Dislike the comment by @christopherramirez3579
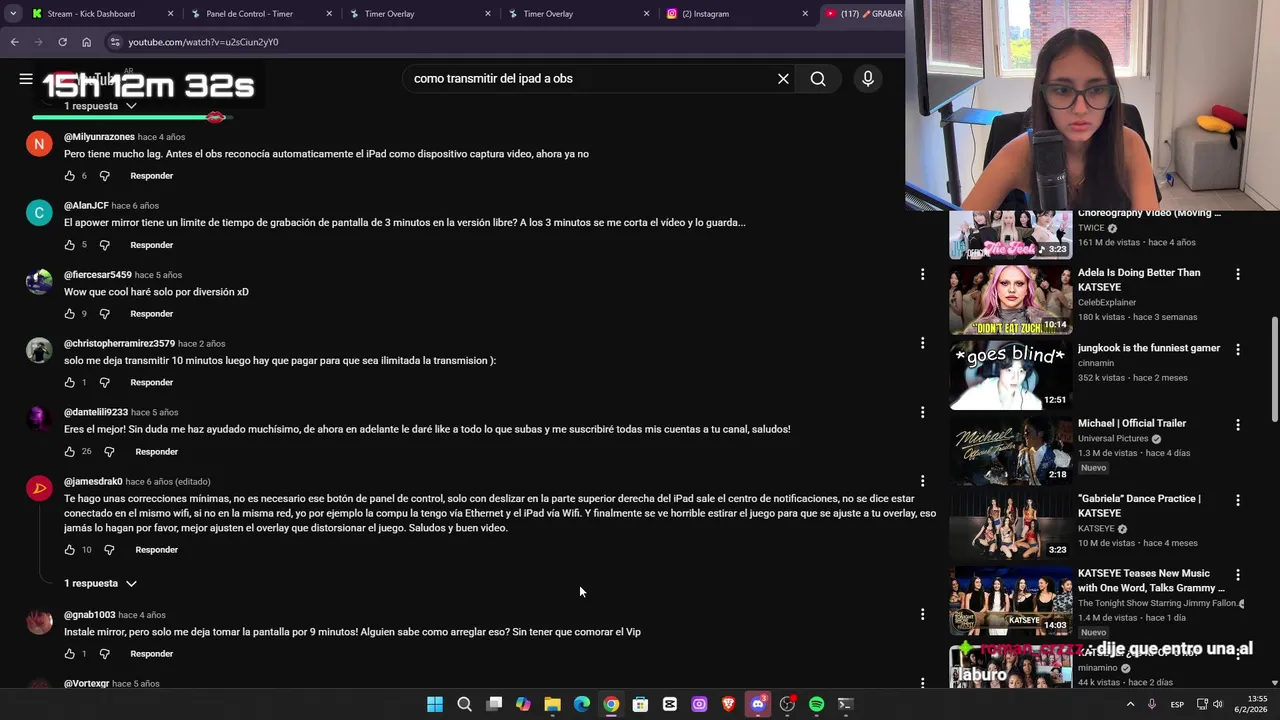 (104, 383)
